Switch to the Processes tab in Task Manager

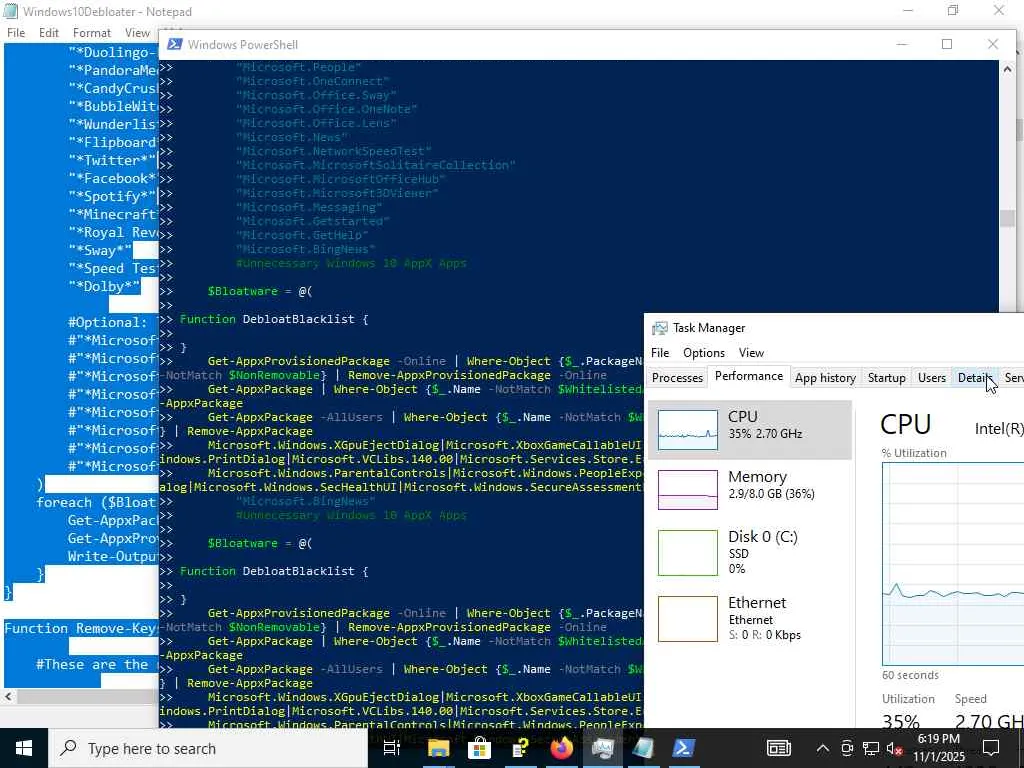point(677,377)
